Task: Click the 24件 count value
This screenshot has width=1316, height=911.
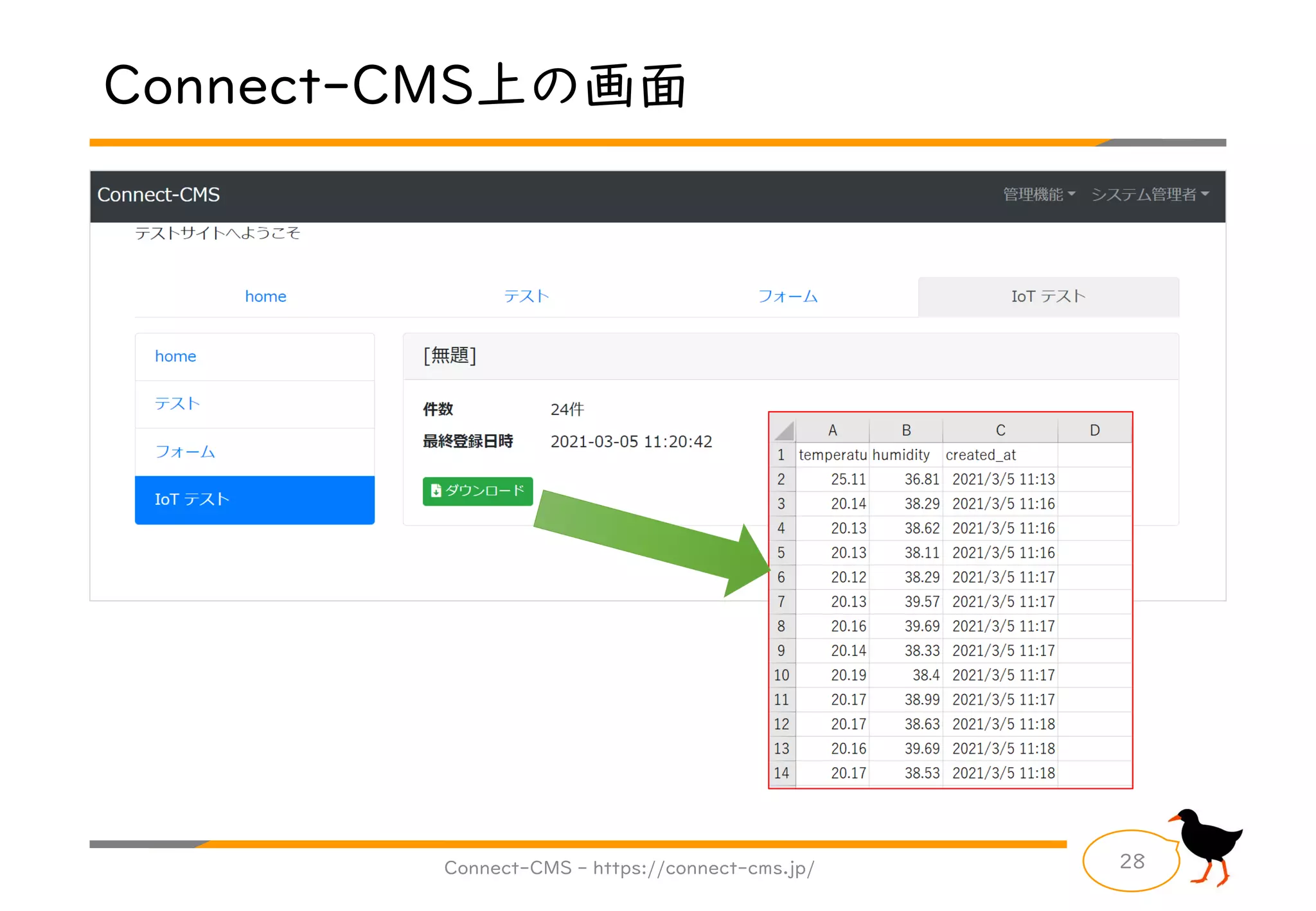Action: 567,409
